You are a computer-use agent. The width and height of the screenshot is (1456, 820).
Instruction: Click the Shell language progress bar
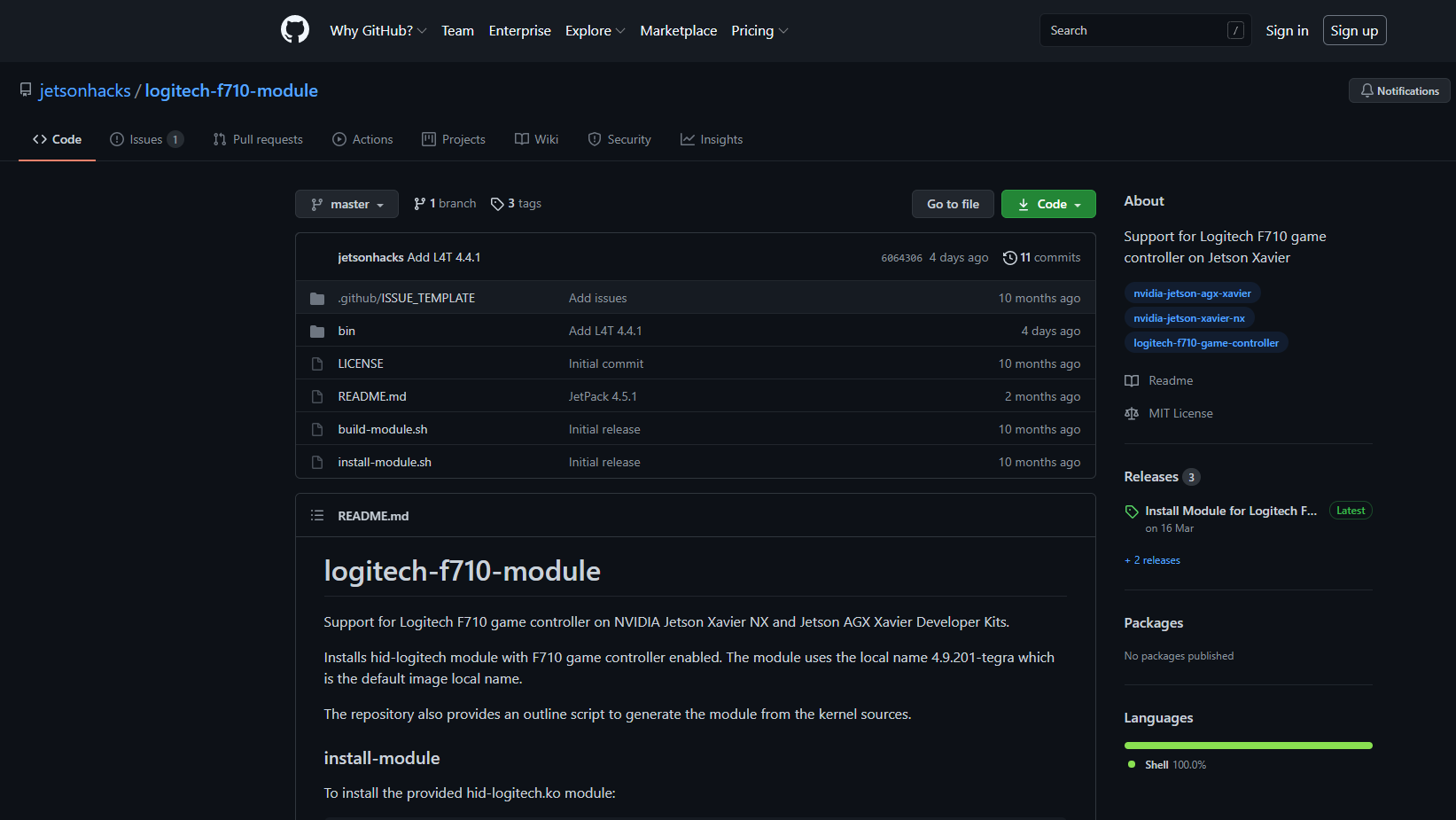pyautogui.click(x=1248, y=746)
